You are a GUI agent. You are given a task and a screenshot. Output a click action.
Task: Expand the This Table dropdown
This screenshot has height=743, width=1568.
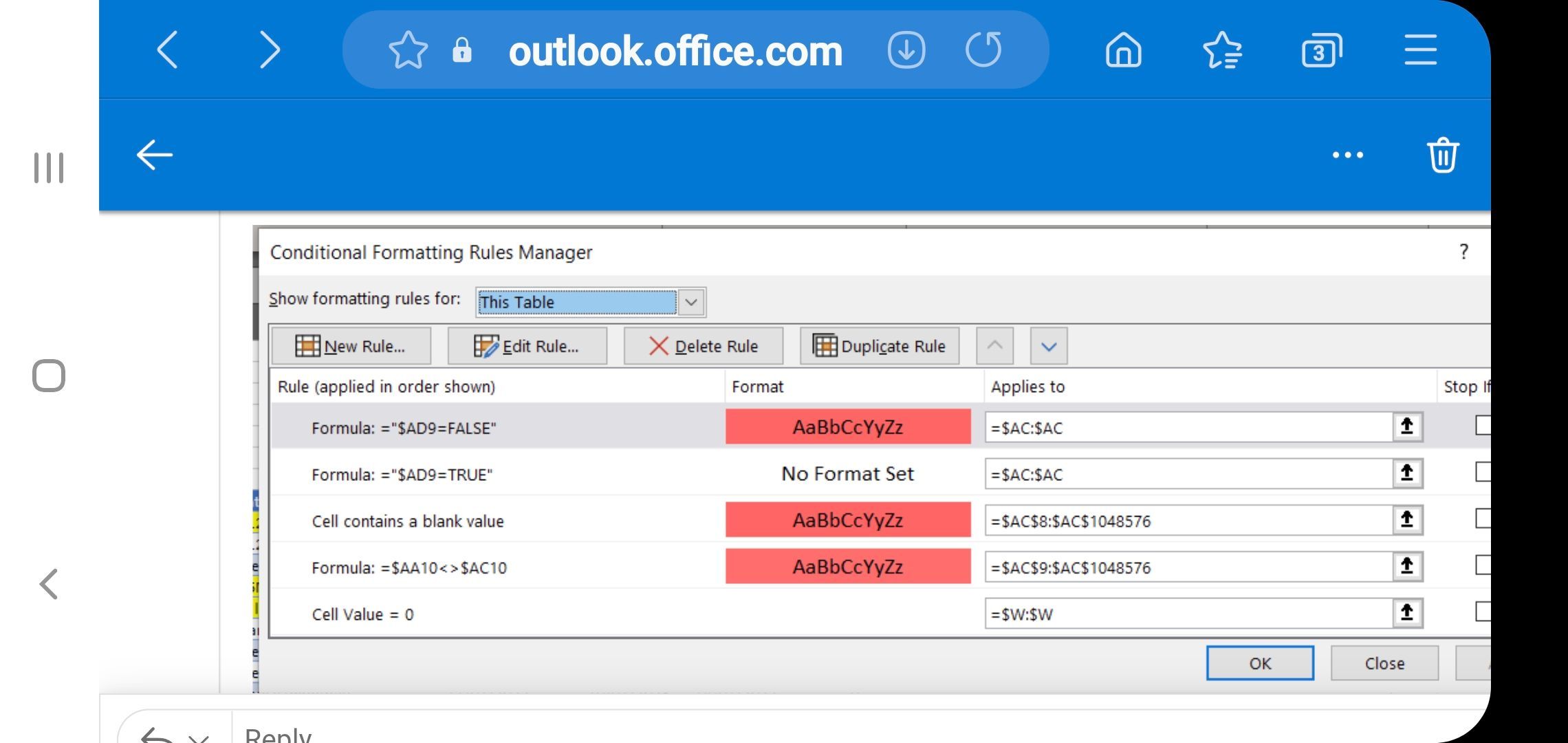point(691,302)
